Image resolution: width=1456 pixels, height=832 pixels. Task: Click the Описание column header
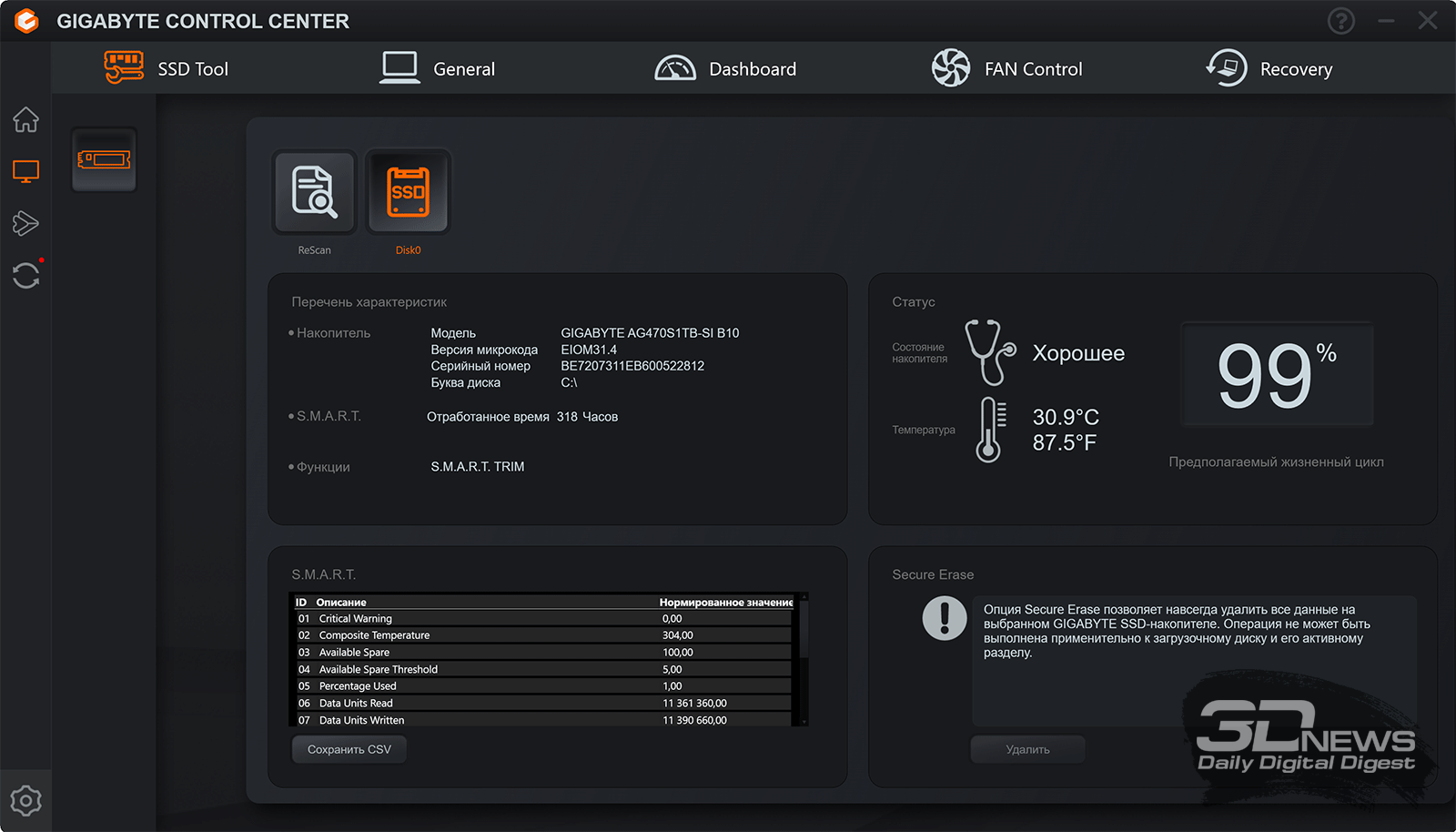tap(341, 603)
